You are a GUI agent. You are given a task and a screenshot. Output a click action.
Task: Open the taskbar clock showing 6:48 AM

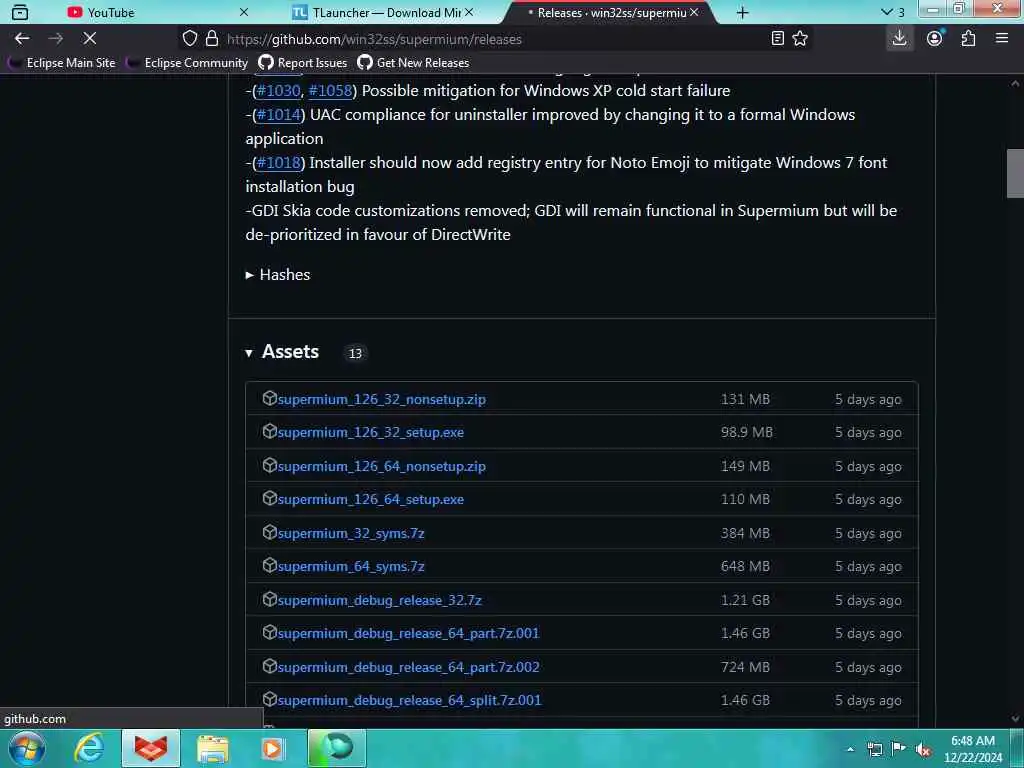click(972, 749)
